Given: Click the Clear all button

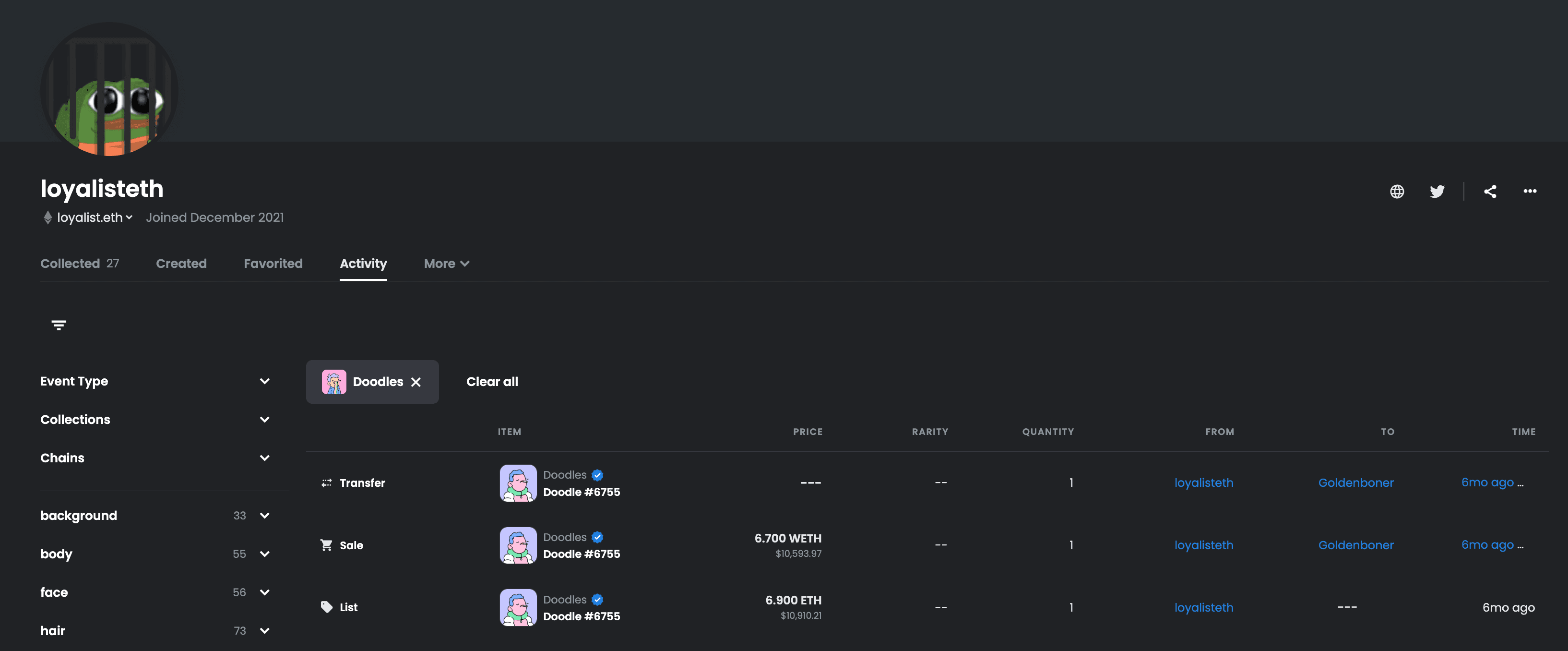Looking at the screenshot, I should coord(492,382).
